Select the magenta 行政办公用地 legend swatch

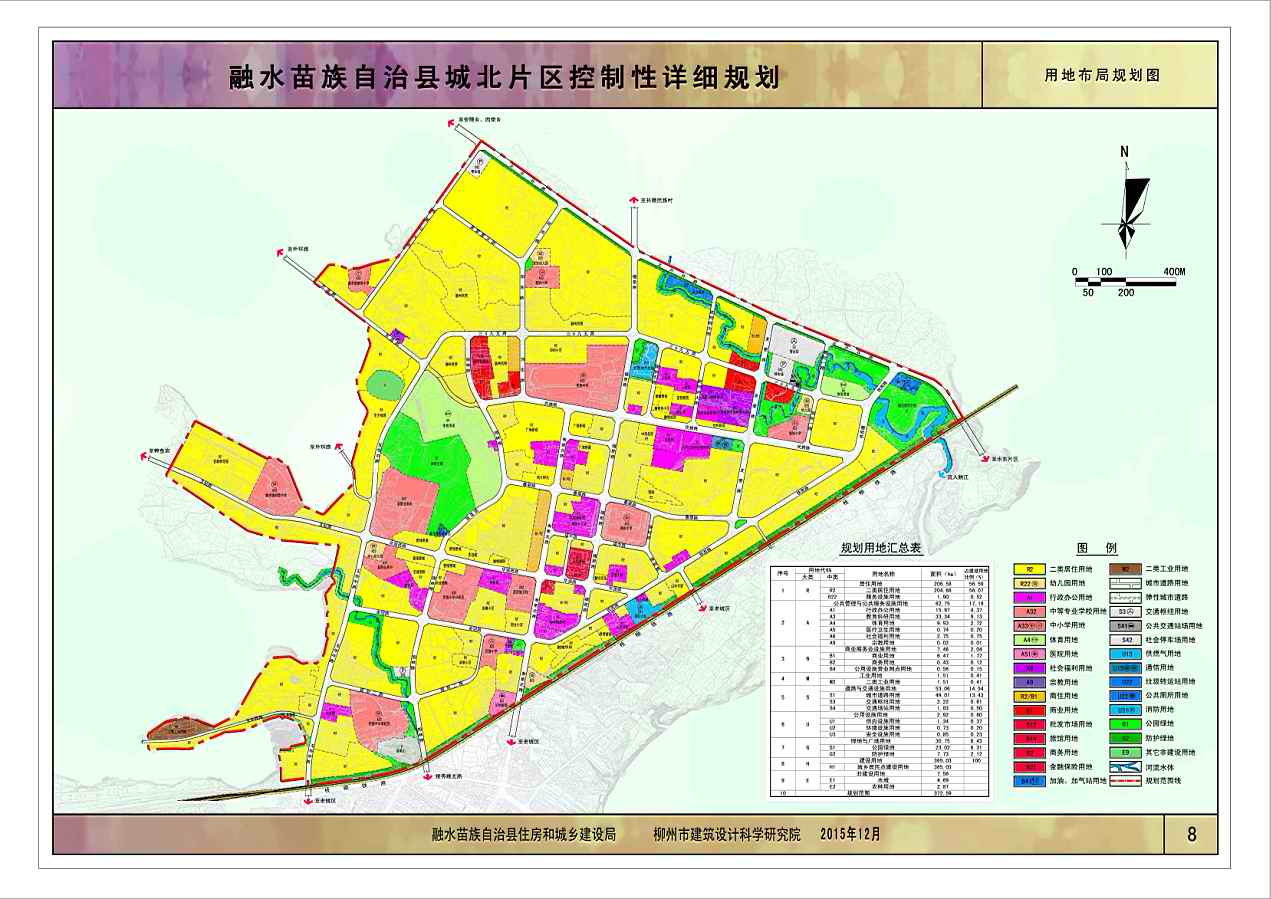coord(1029,597)
